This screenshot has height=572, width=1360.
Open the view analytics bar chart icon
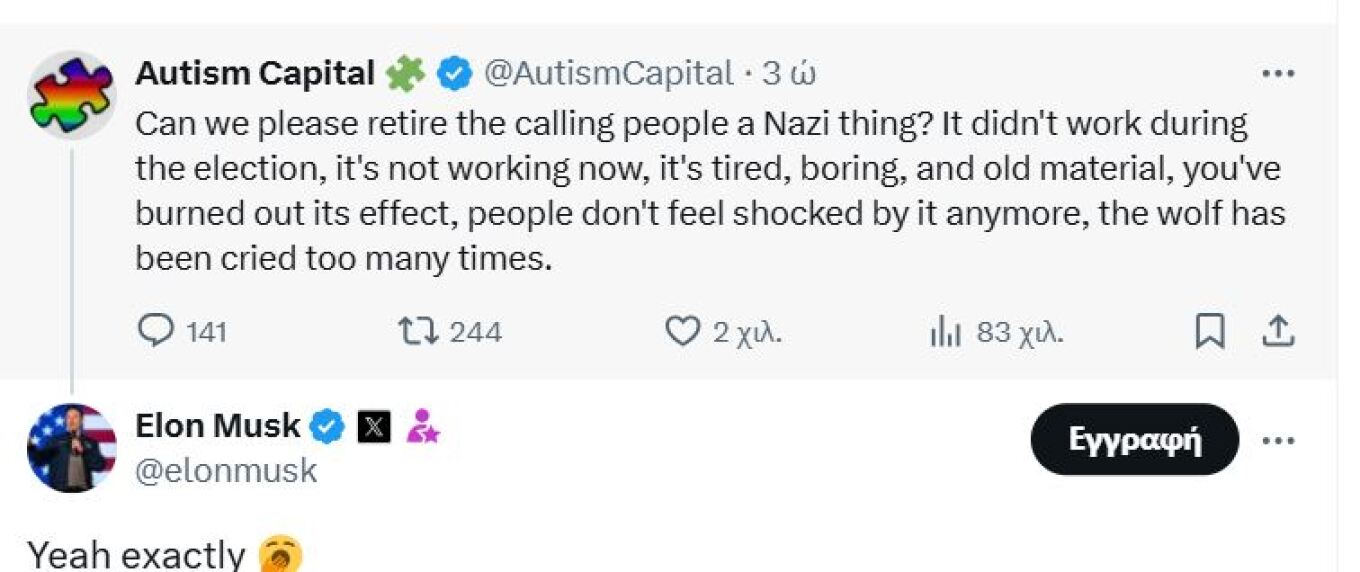click(945, 332)
